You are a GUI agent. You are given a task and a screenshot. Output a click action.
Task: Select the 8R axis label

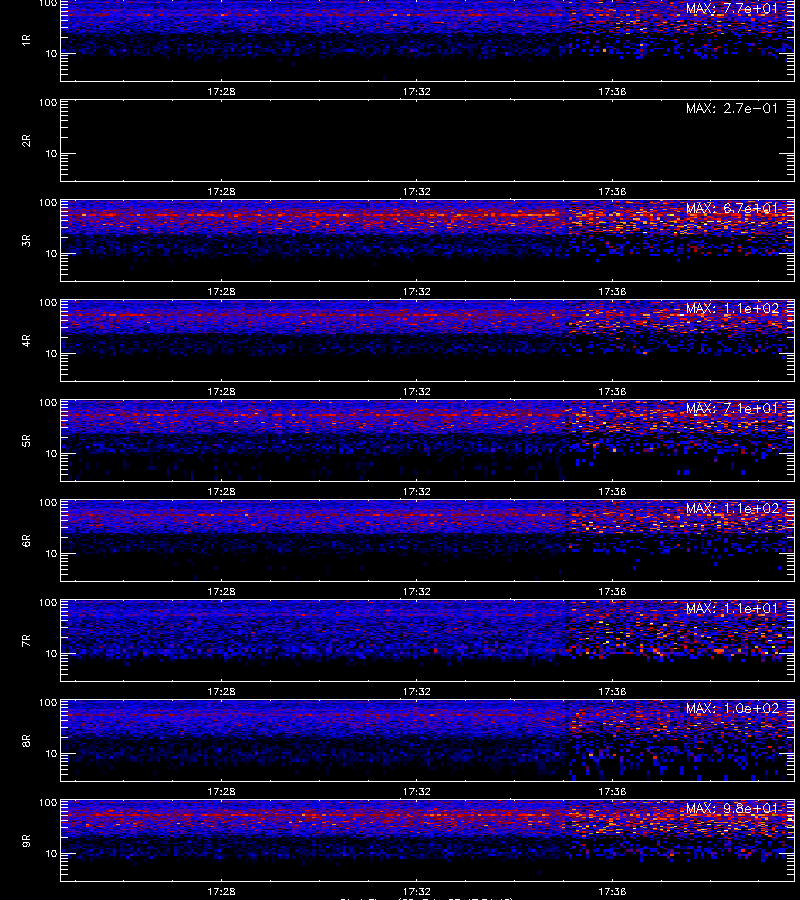tap(26, 740)
